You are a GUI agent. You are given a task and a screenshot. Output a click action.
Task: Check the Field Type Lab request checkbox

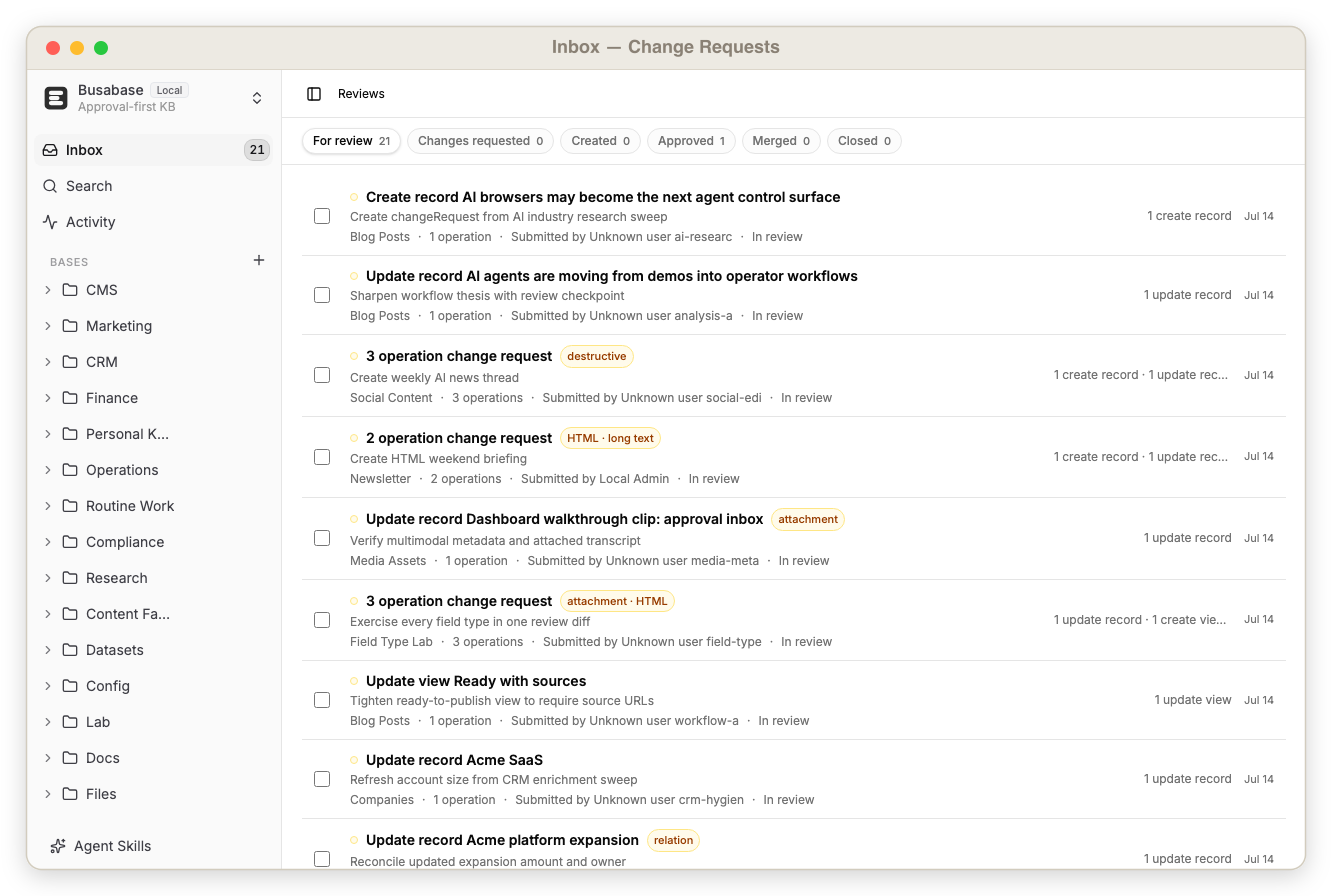coord(322,620)
